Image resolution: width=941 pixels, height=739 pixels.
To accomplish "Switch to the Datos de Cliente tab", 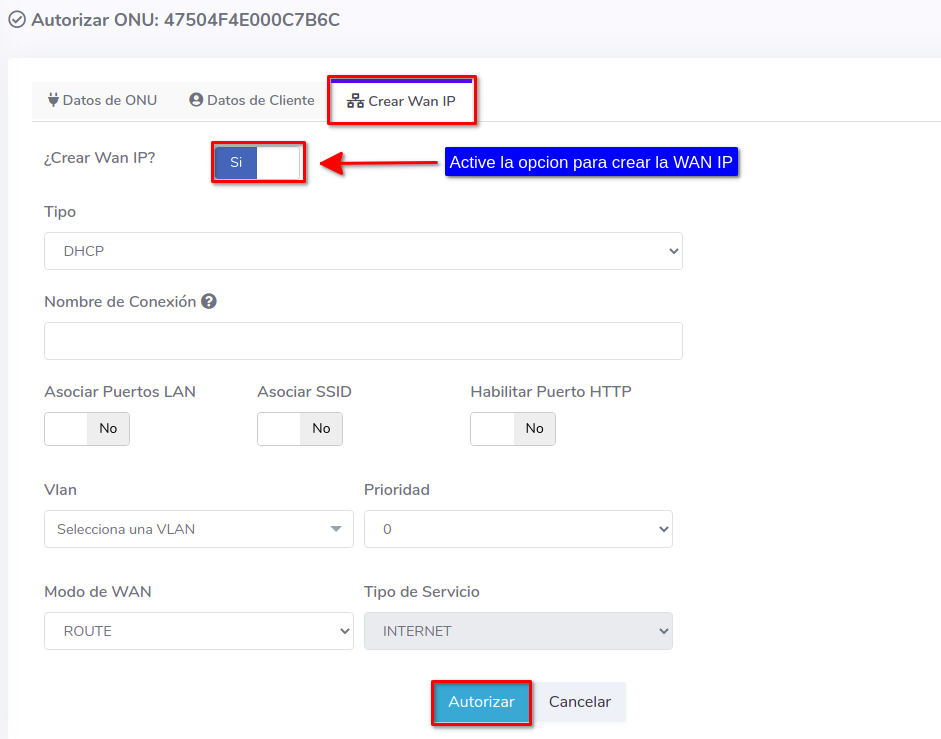I will (251, 100).
